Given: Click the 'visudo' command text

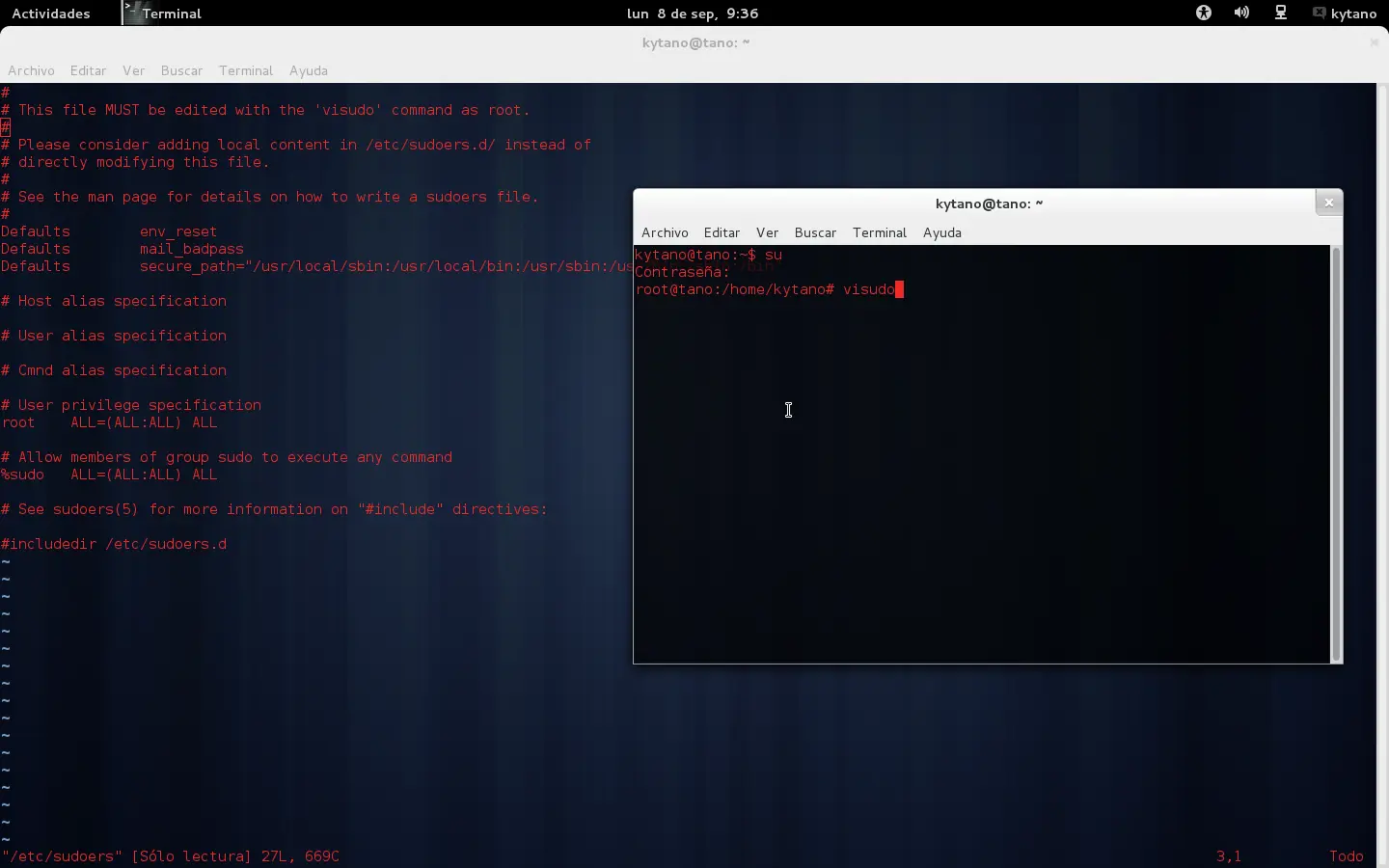Looking at the screenshot, I should pos(868,289).
